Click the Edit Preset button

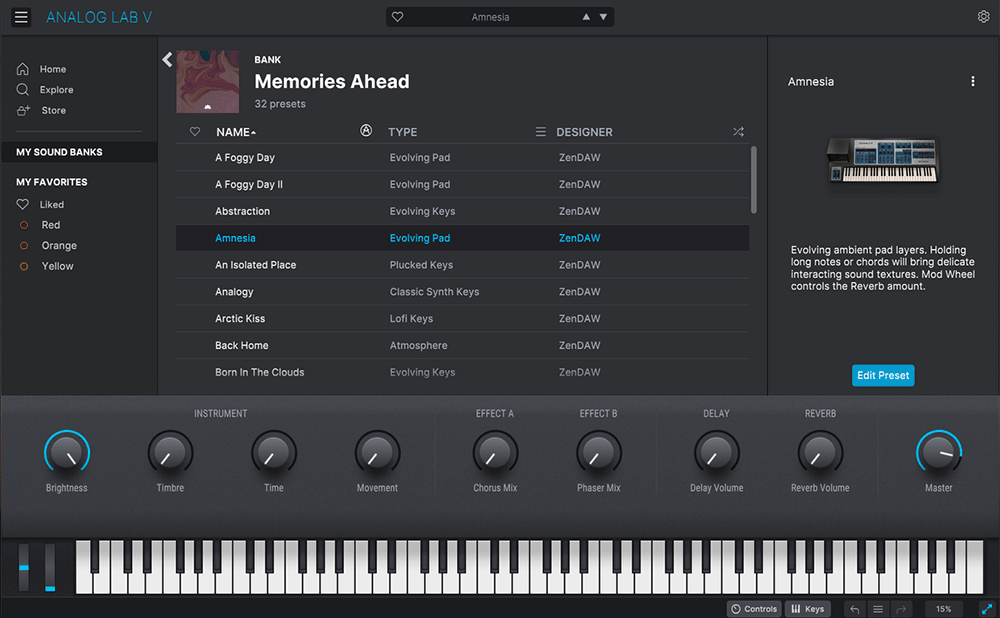pos(883,376)
